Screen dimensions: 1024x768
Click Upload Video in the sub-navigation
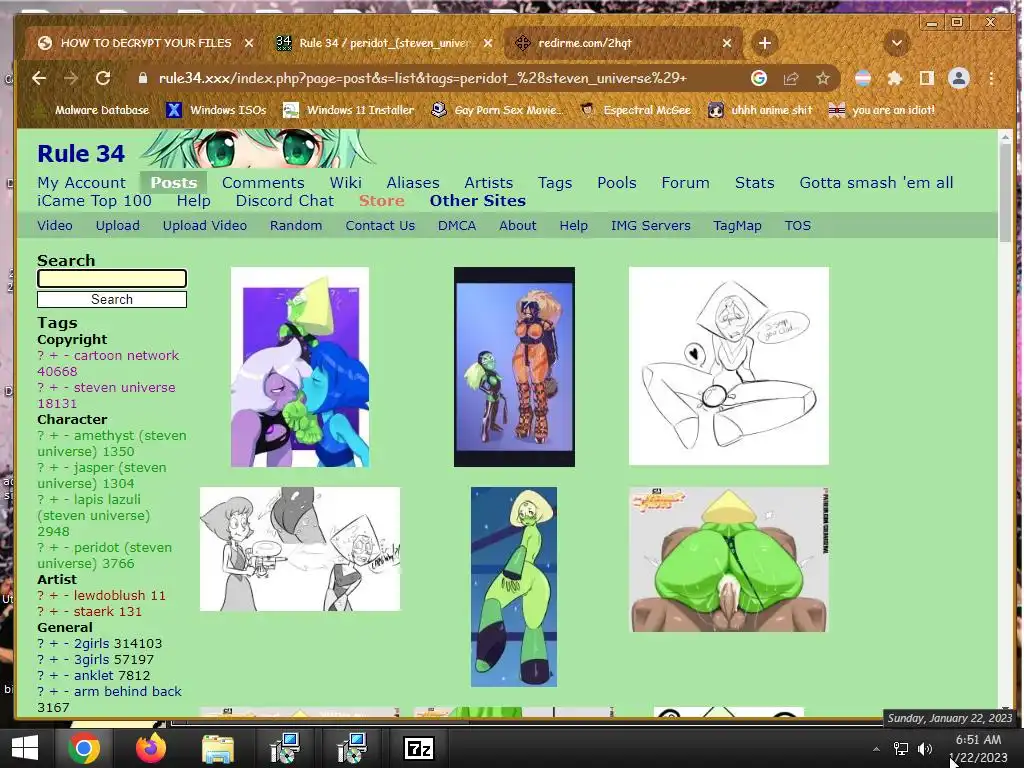tap(204, 226)
